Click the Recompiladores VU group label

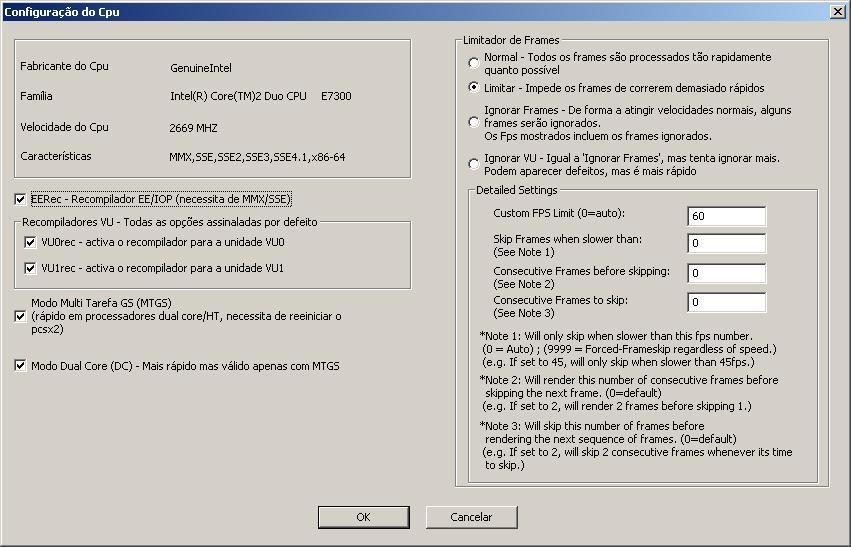point(169,222)
